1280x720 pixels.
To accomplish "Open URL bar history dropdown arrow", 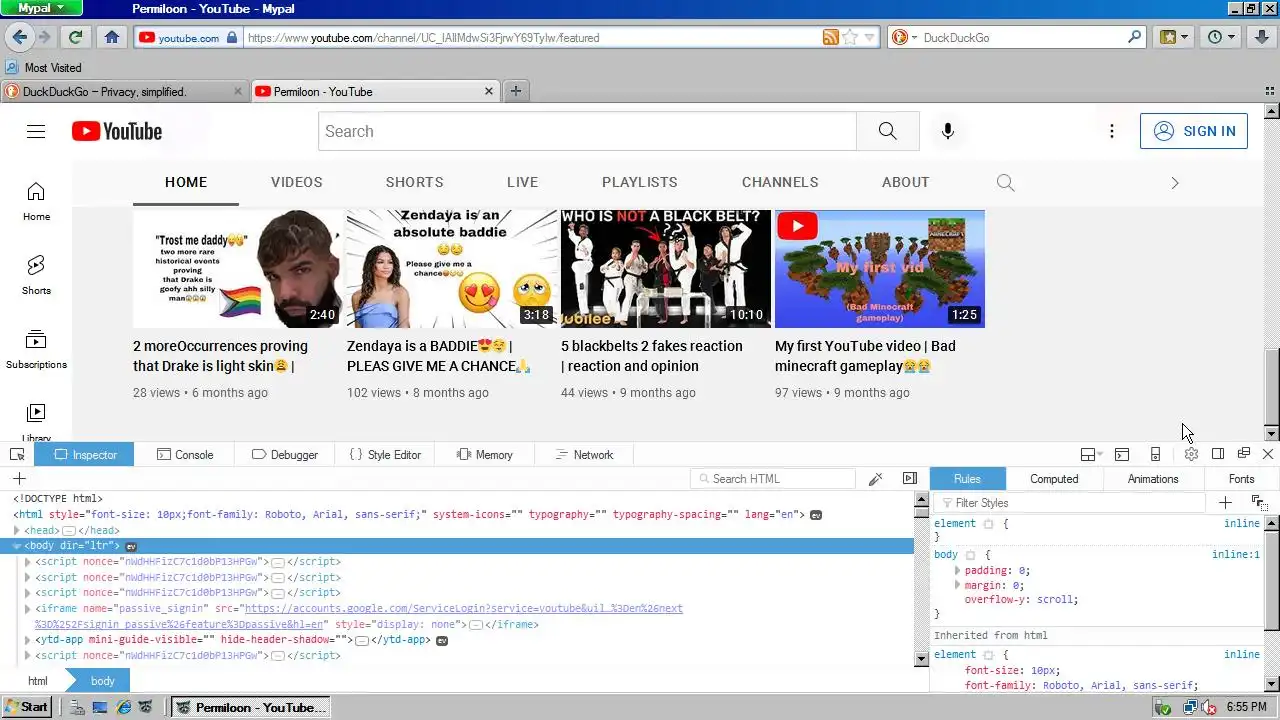I will tap(869, 37).
